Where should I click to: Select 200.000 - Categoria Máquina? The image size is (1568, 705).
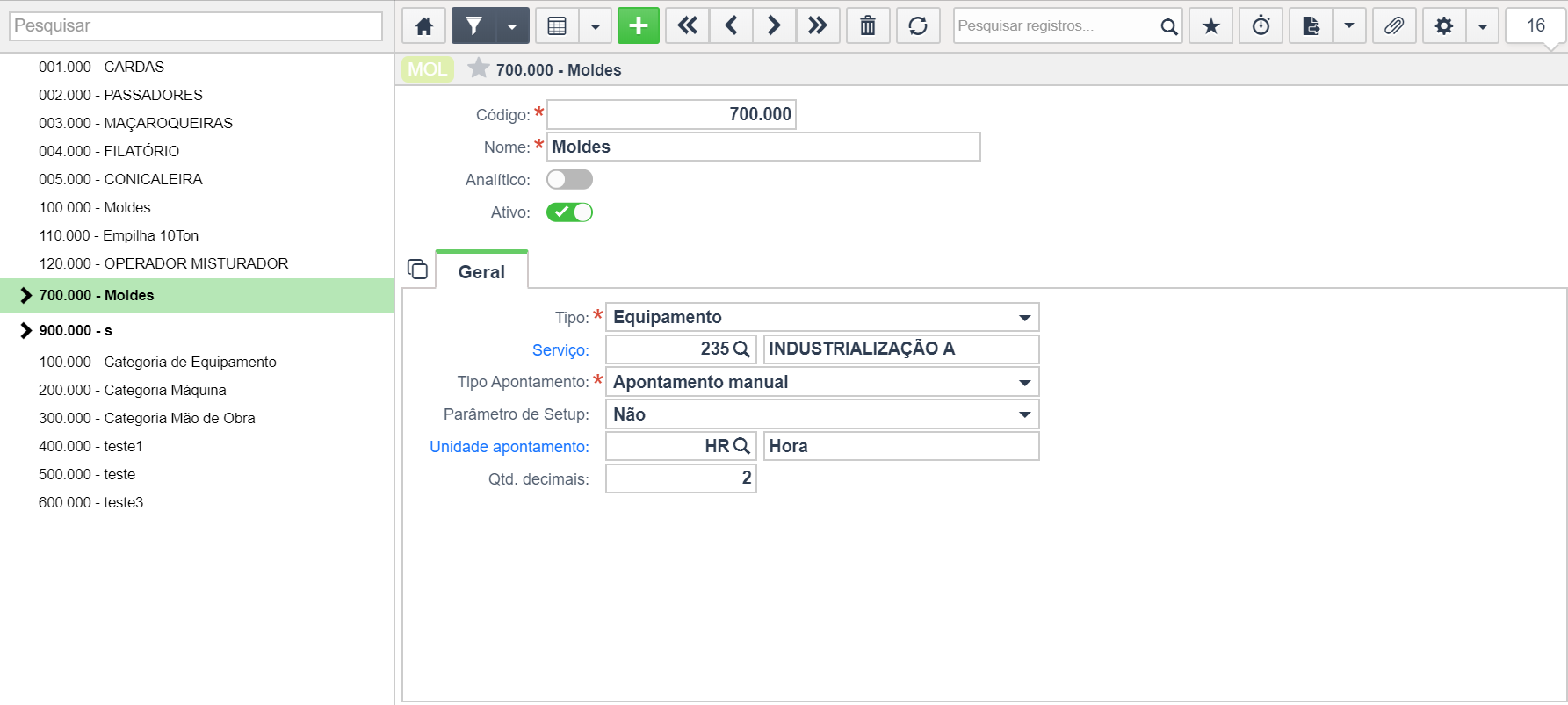[x=133, y=390]
